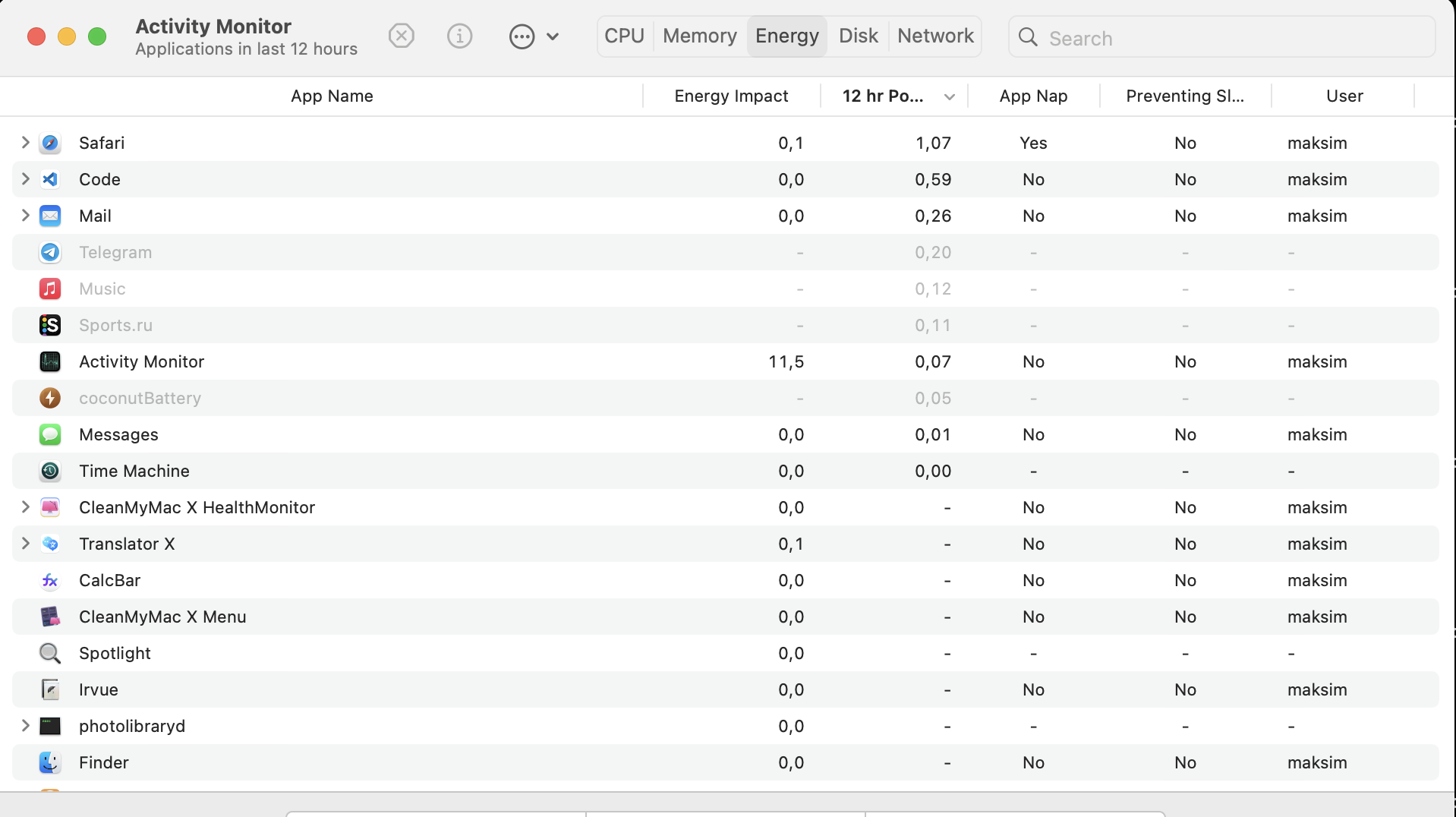This screenshot has height=817, width=1456.
Task: Click the Telegram paper plane icon
Action: coord(50,252)
